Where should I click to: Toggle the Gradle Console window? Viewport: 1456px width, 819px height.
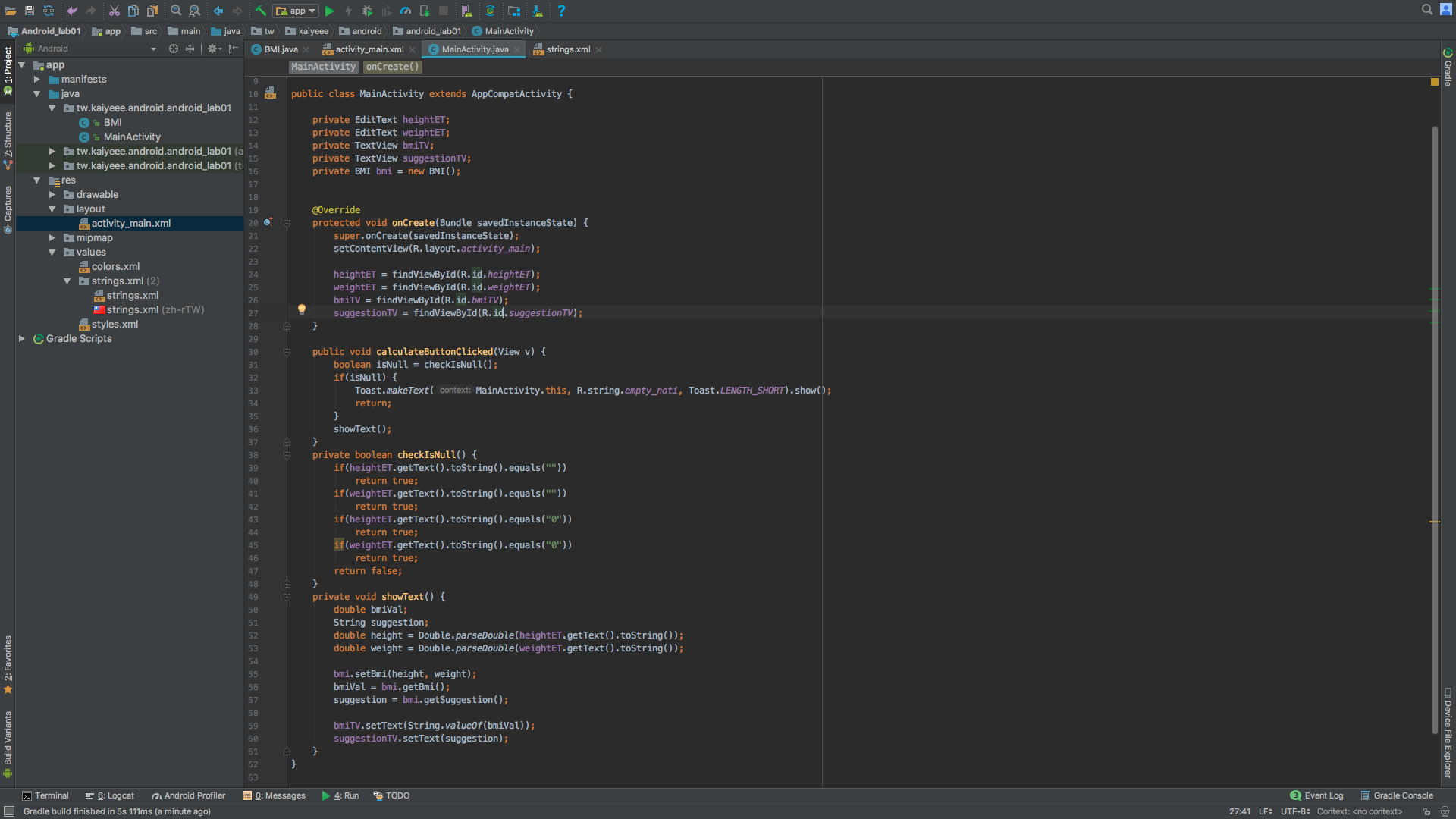point(1398,795)
